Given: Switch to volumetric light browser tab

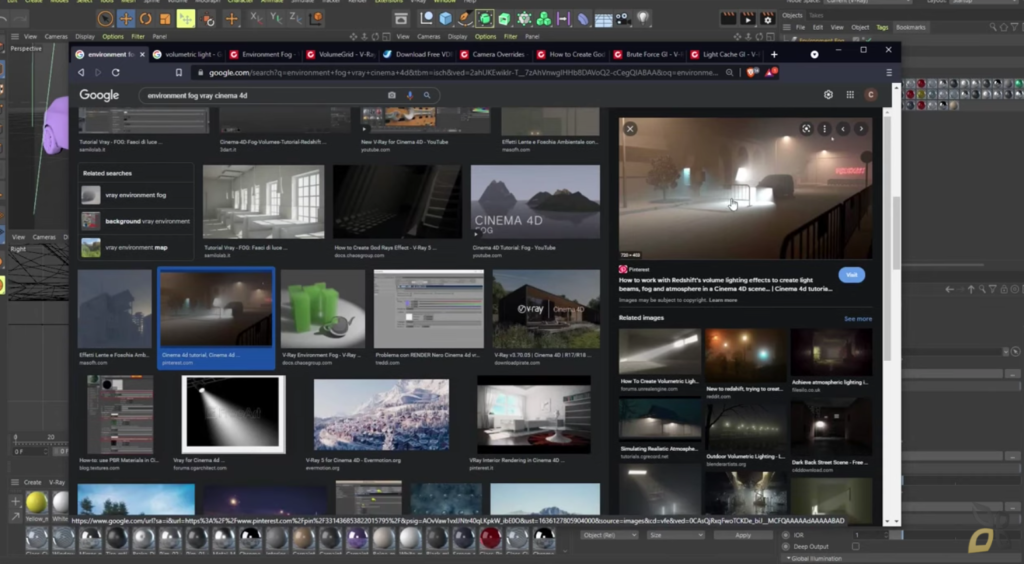Looking at the screenshot, I should point(188,55).
